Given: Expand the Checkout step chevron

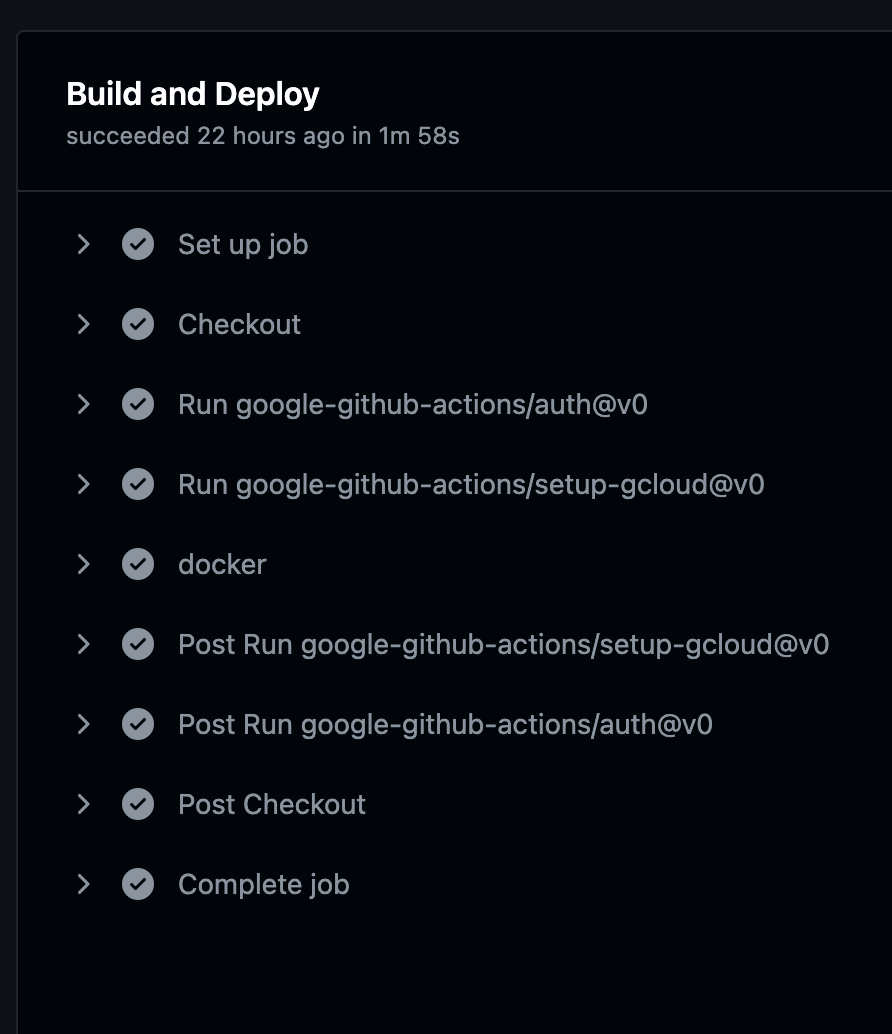Looking at the screenshot, I should [x=84, y=324].
